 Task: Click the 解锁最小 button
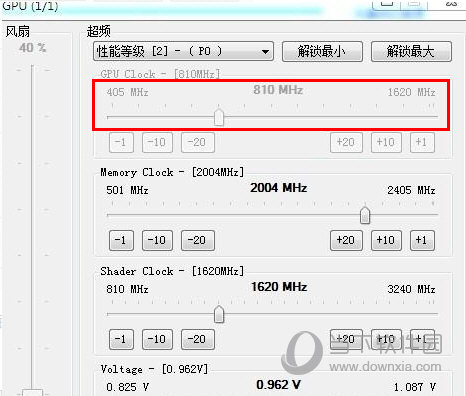pos(322,51)
